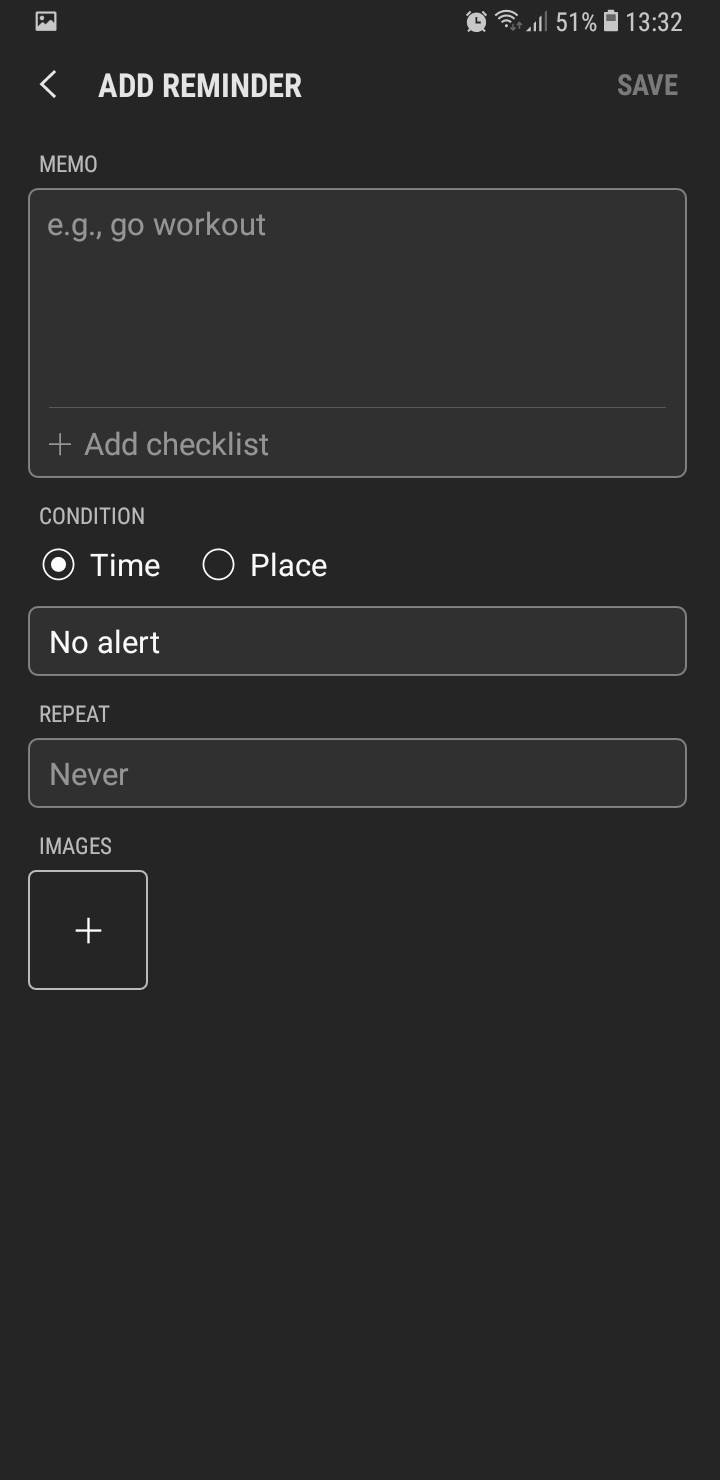720x1480 pixels.
Task: Save the reminder with SAVE
Action: [647, 85]
